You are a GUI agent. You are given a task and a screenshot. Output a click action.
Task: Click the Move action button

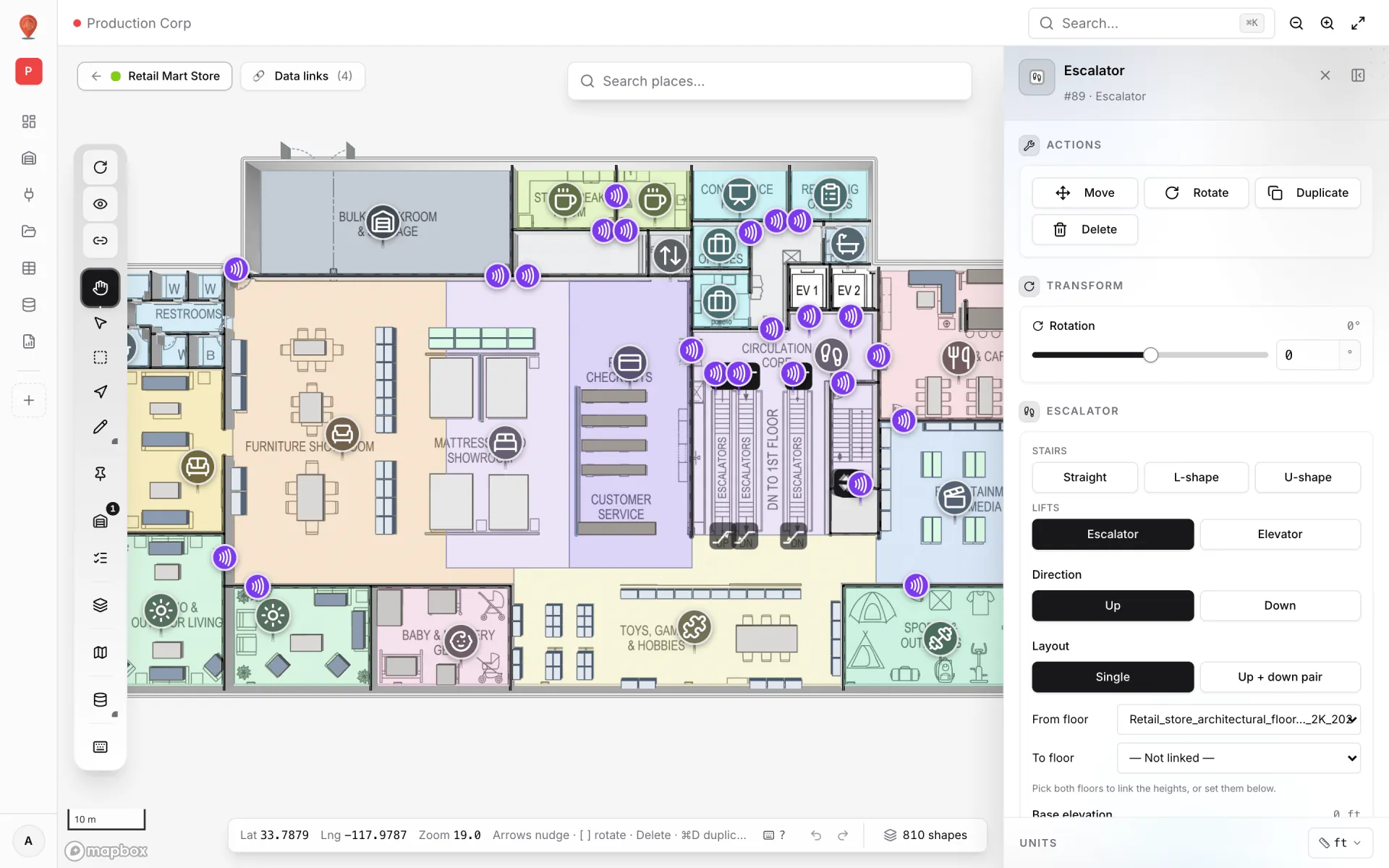tap(1084, 192)
